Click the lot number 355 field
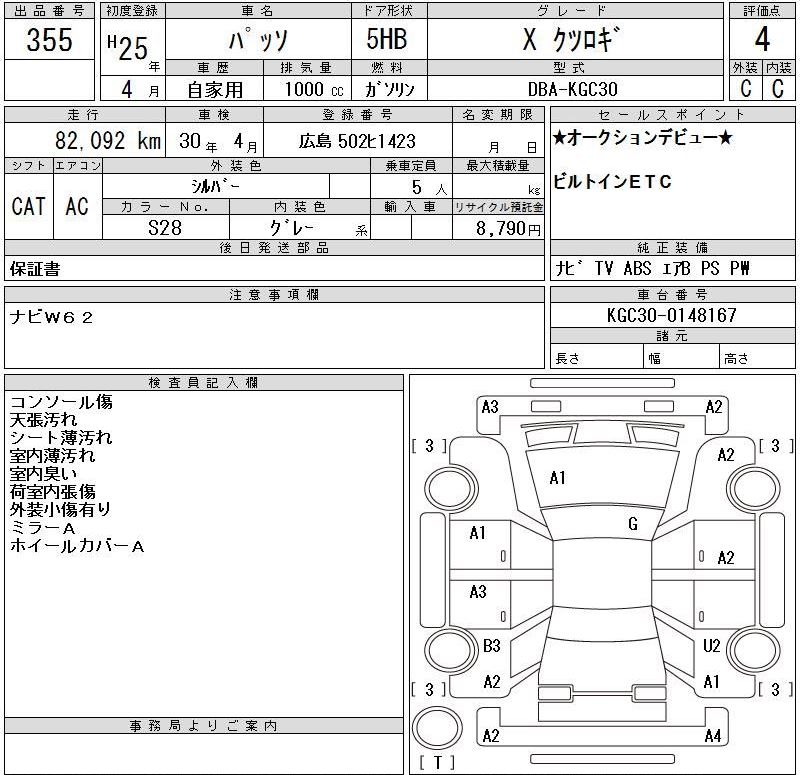 [49, 41]
